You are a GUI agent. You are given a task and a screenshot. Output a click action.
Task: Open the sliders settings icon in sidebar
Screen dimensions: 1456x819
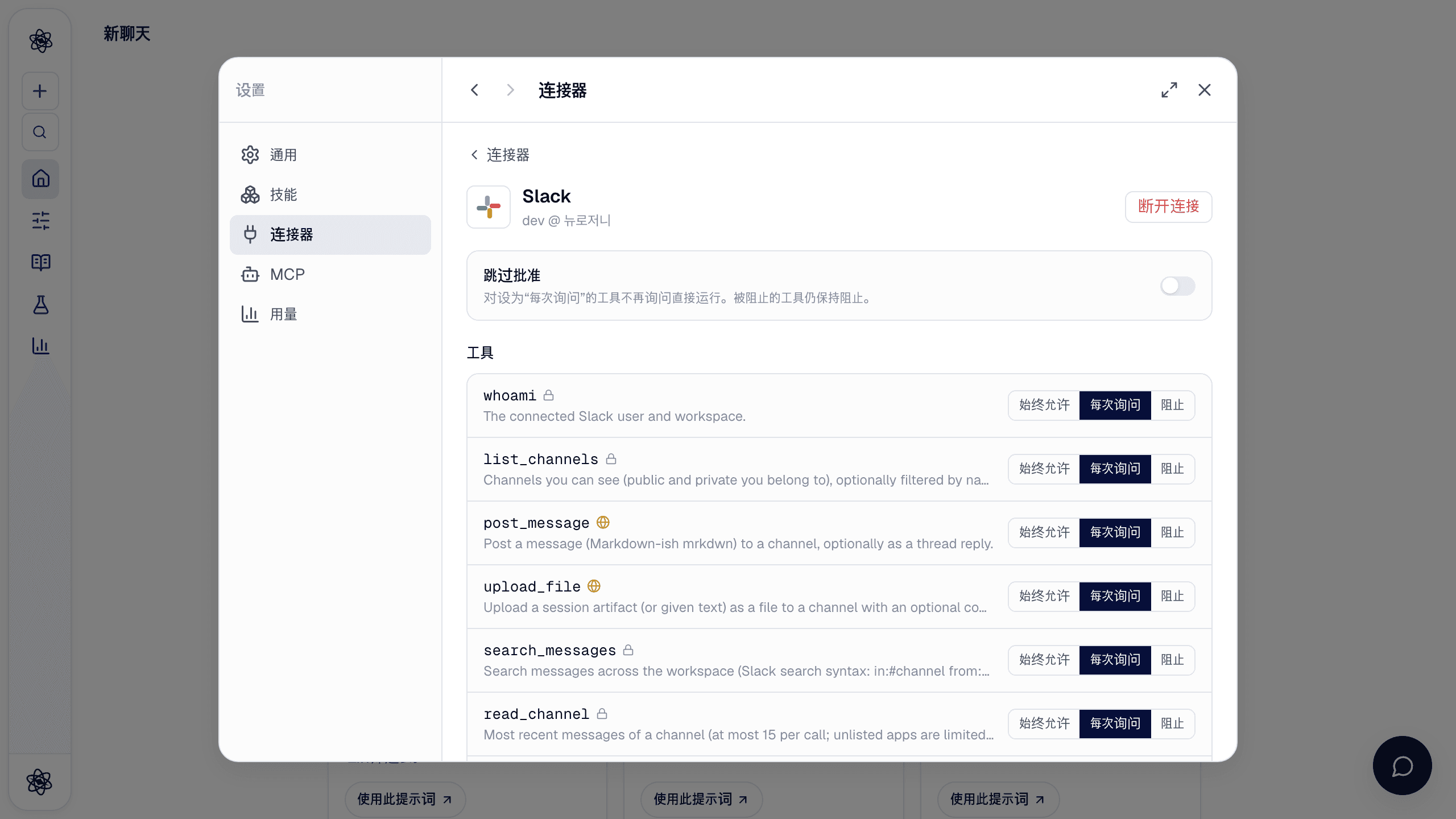point(40,221)
